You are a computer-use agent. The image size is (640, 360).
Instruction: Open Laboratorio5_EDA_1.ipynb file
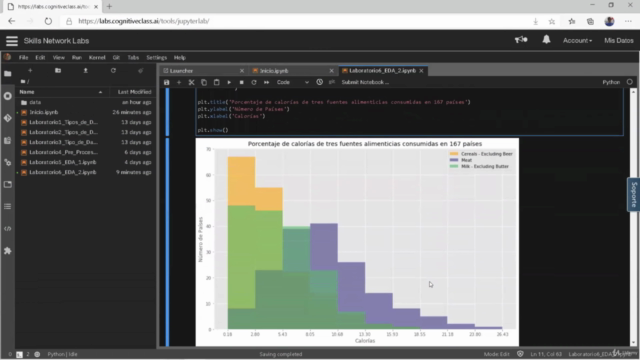[85, 162]
